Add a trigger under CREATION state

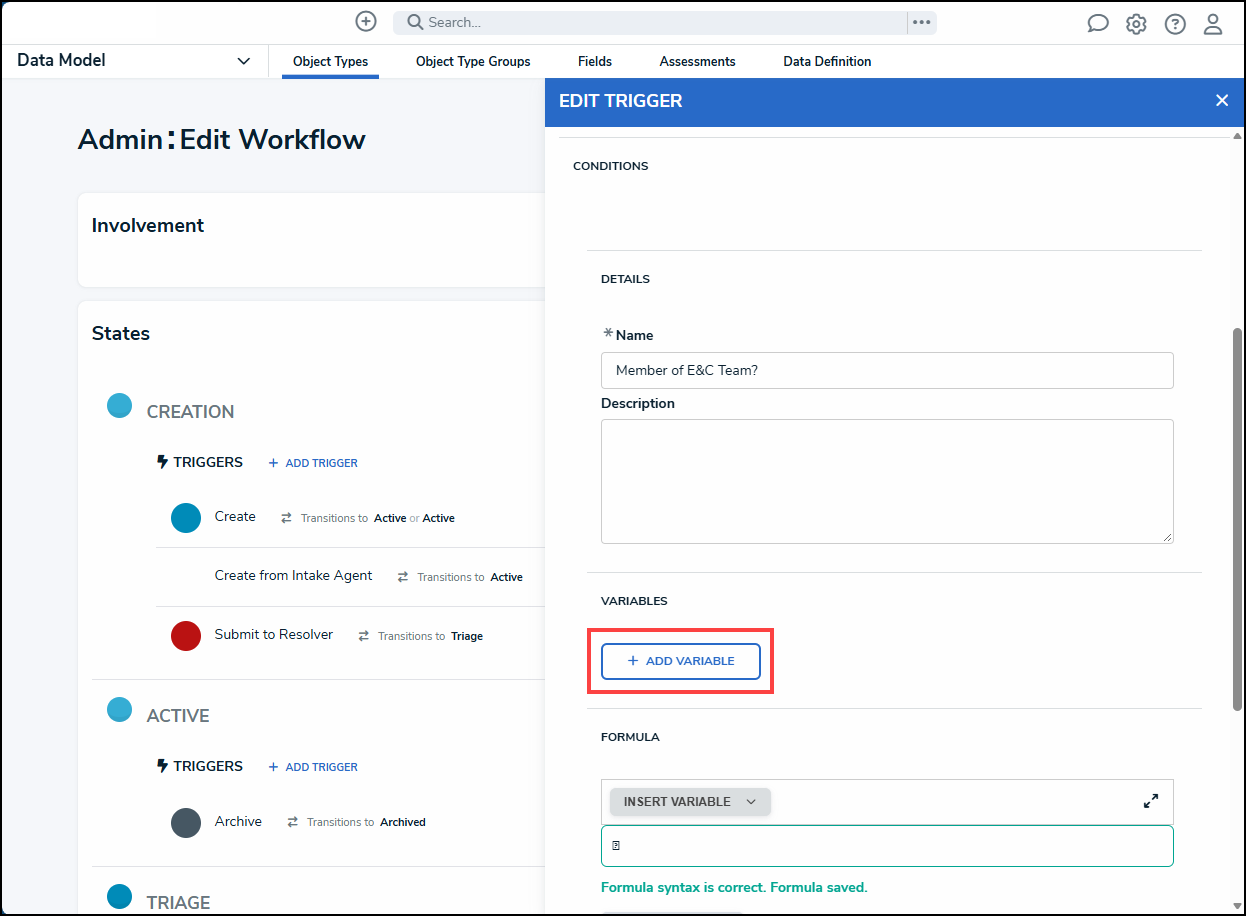(313, 463)
